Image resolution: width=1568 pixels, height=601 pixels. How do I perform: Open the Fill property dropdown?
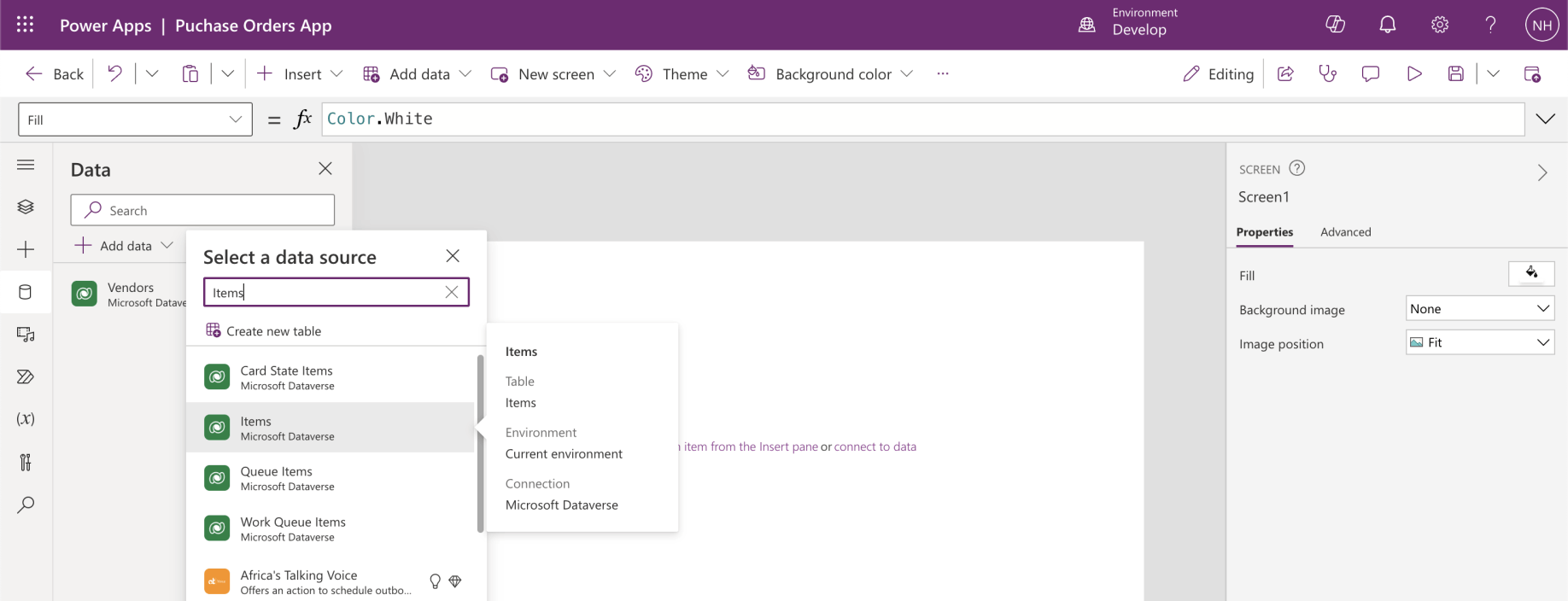click(135, 120)
